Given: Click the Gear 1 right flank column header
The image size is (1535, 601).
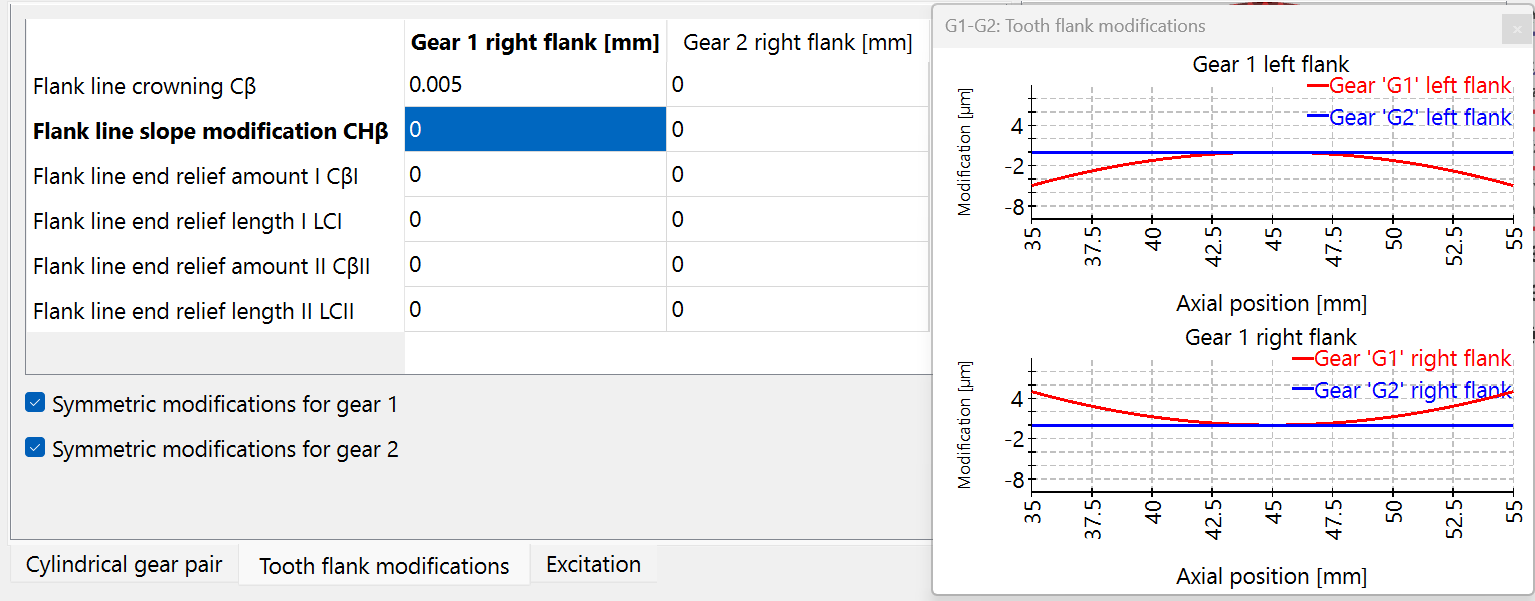Looking at the screenshot, I should point(535,42).
